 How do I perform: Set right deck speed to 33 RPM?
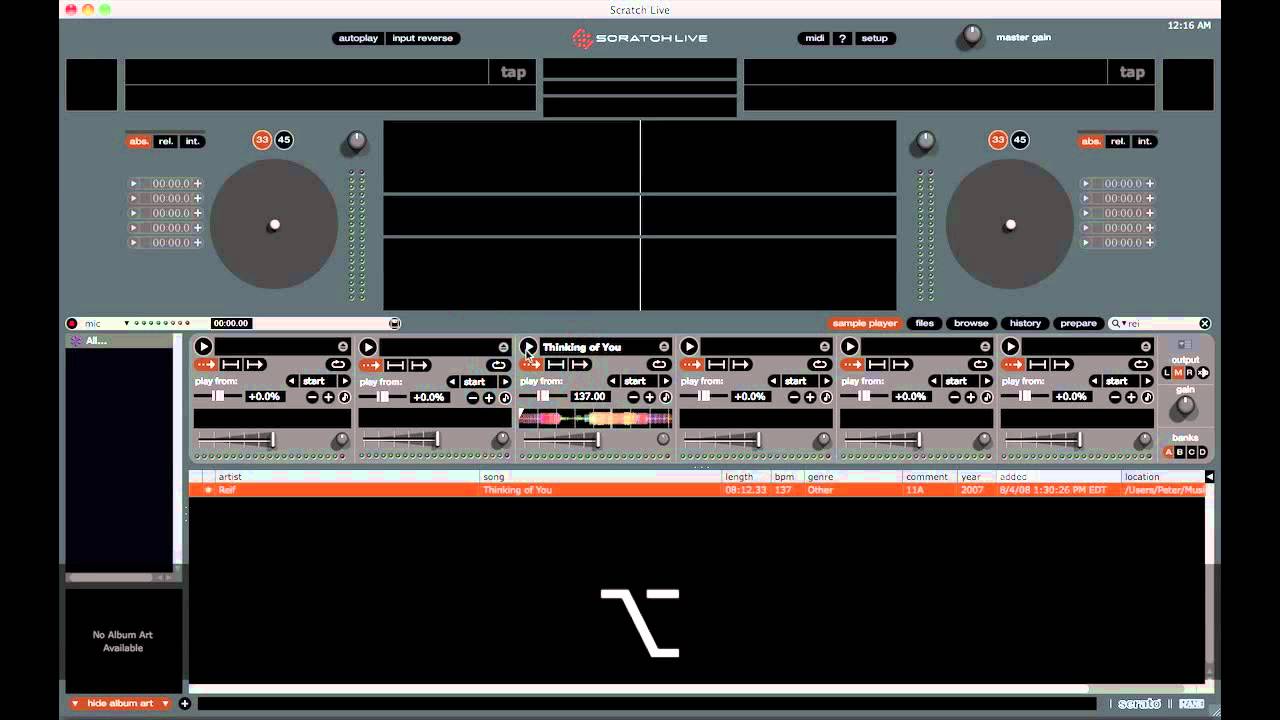coord(998,140)
